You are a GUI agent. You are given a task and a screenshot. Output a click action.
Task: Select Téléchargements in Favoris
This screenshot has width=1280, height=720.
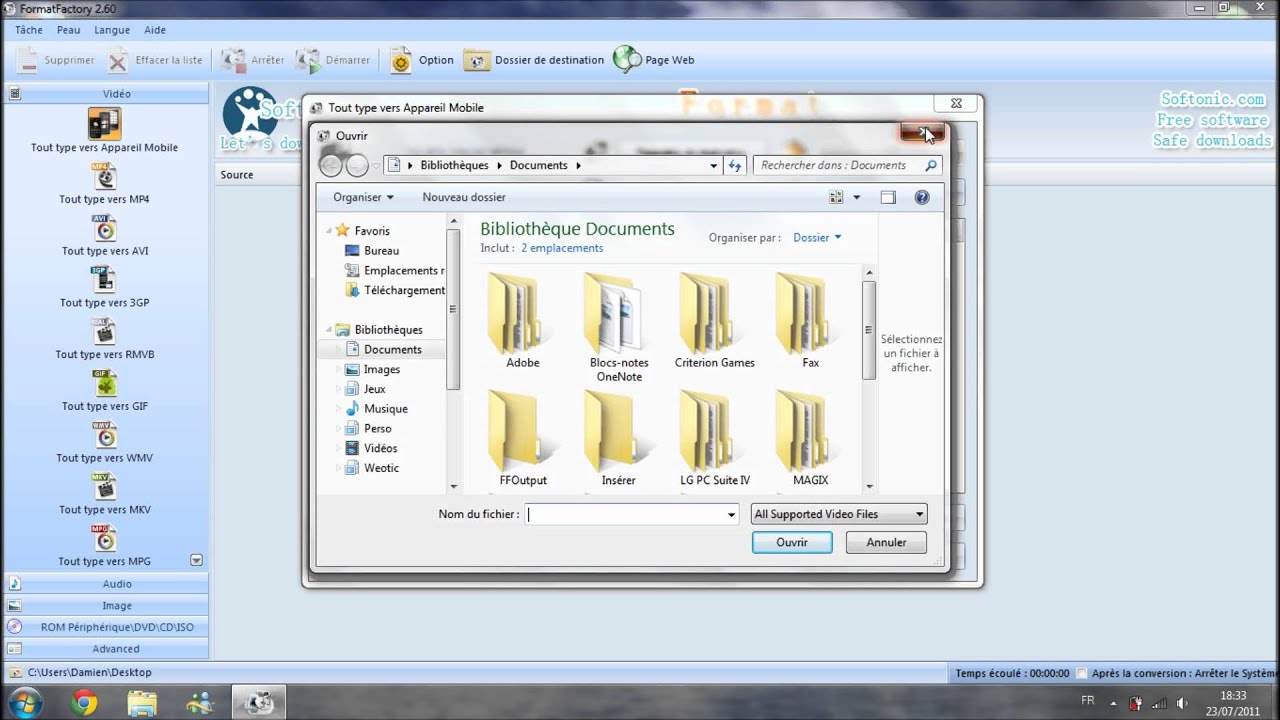394,290
